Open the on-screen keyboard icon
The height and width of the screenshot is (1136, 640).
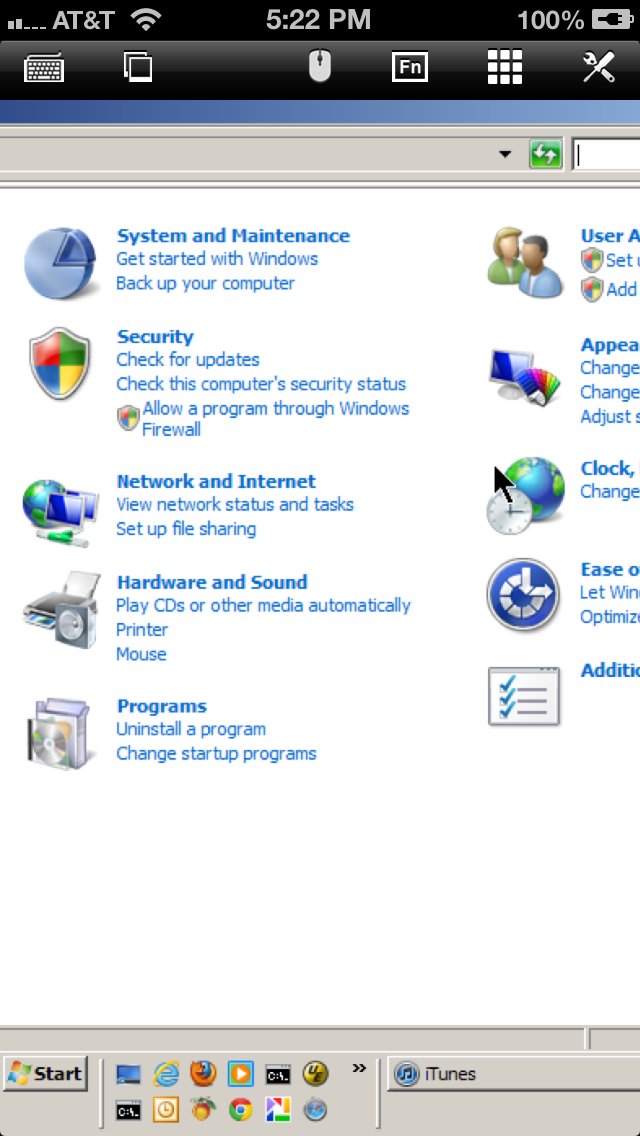[x=44, y=69]
